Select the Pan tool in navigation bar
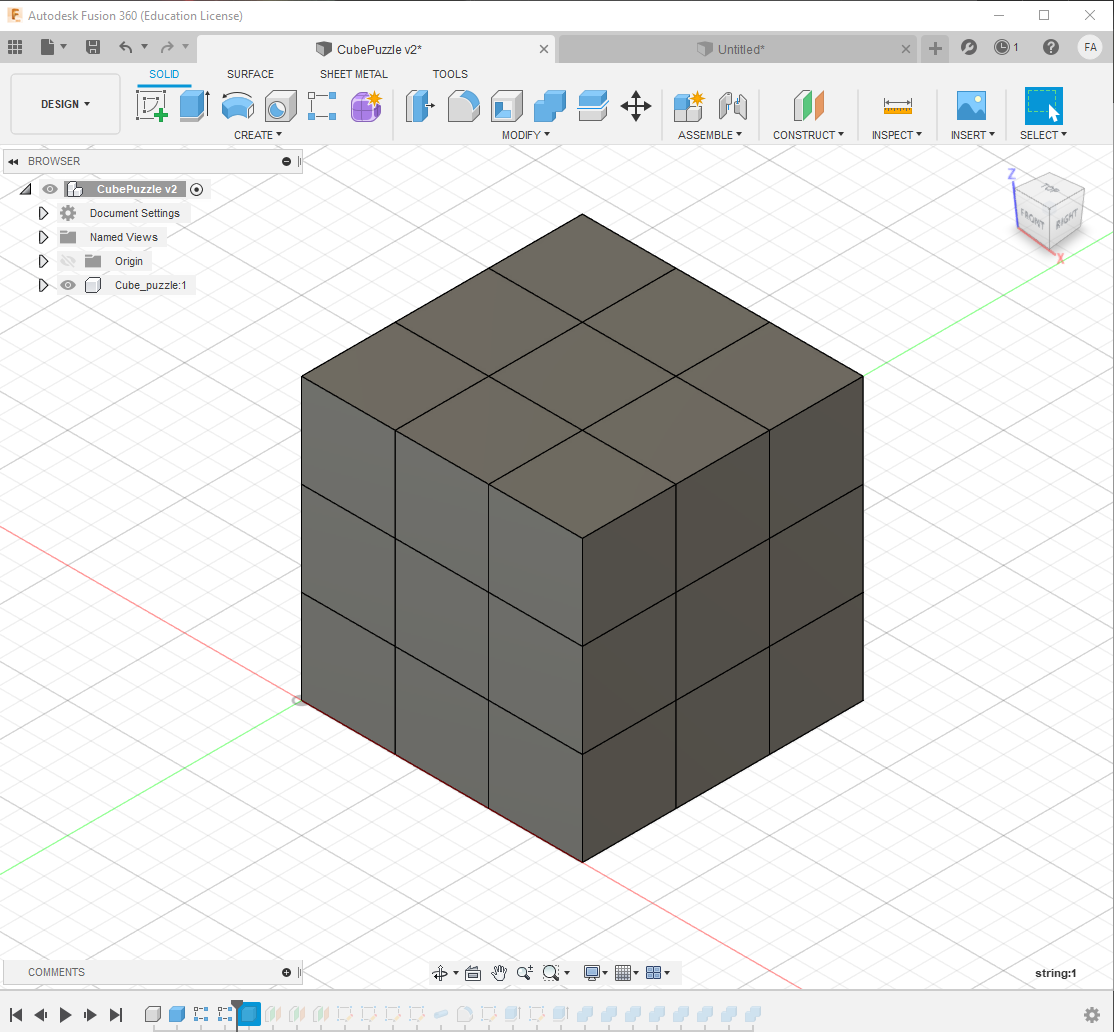The width and height of the screenshot is (1114, 1032). [499, 972]
